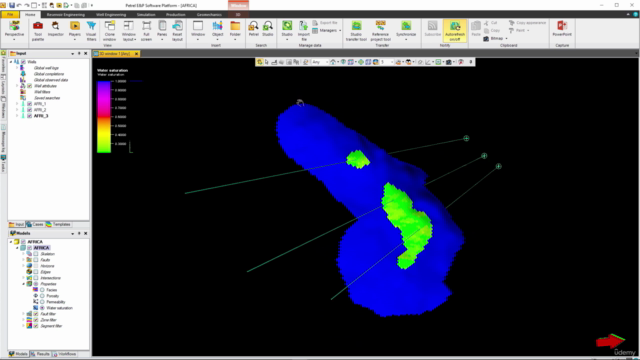640x360 pixels.
Task: Click the Redo arrow in quick access bar
Action: tap(27, 5)
